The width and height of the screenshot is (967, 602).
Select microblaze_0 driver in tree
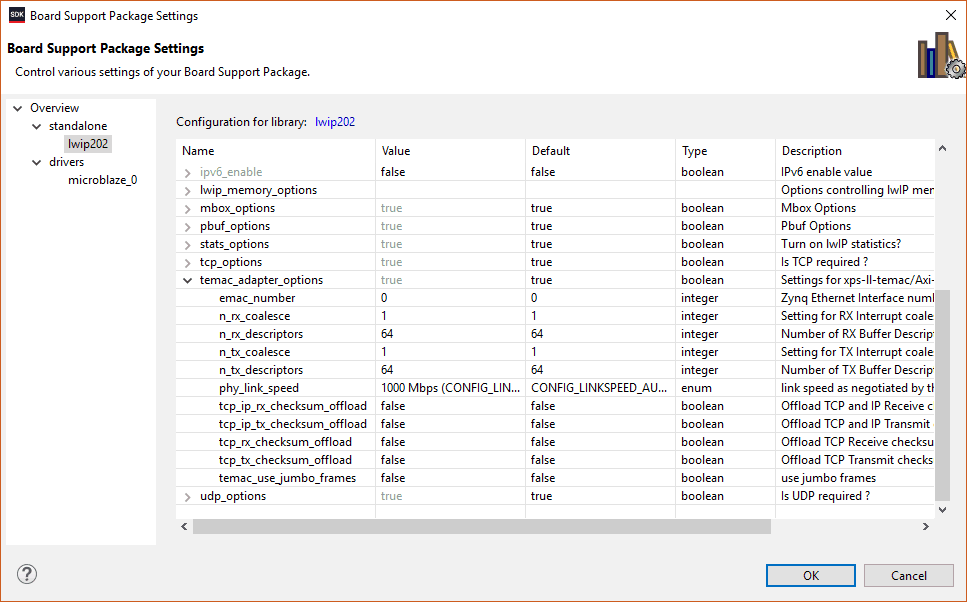102,180
